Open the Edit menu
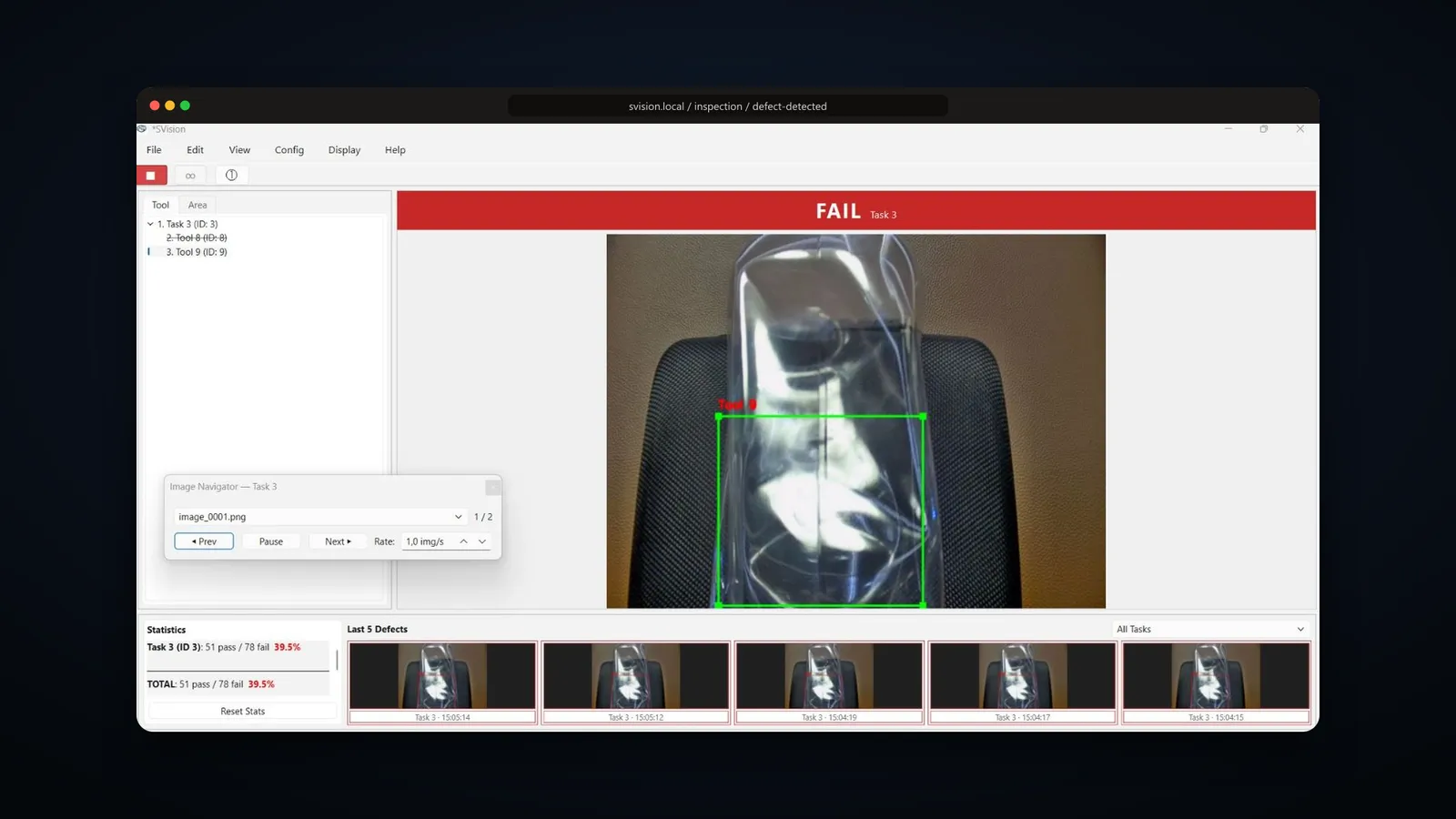Image resolution: width=1456 pixels, height=819 pixels. point(196,150)
